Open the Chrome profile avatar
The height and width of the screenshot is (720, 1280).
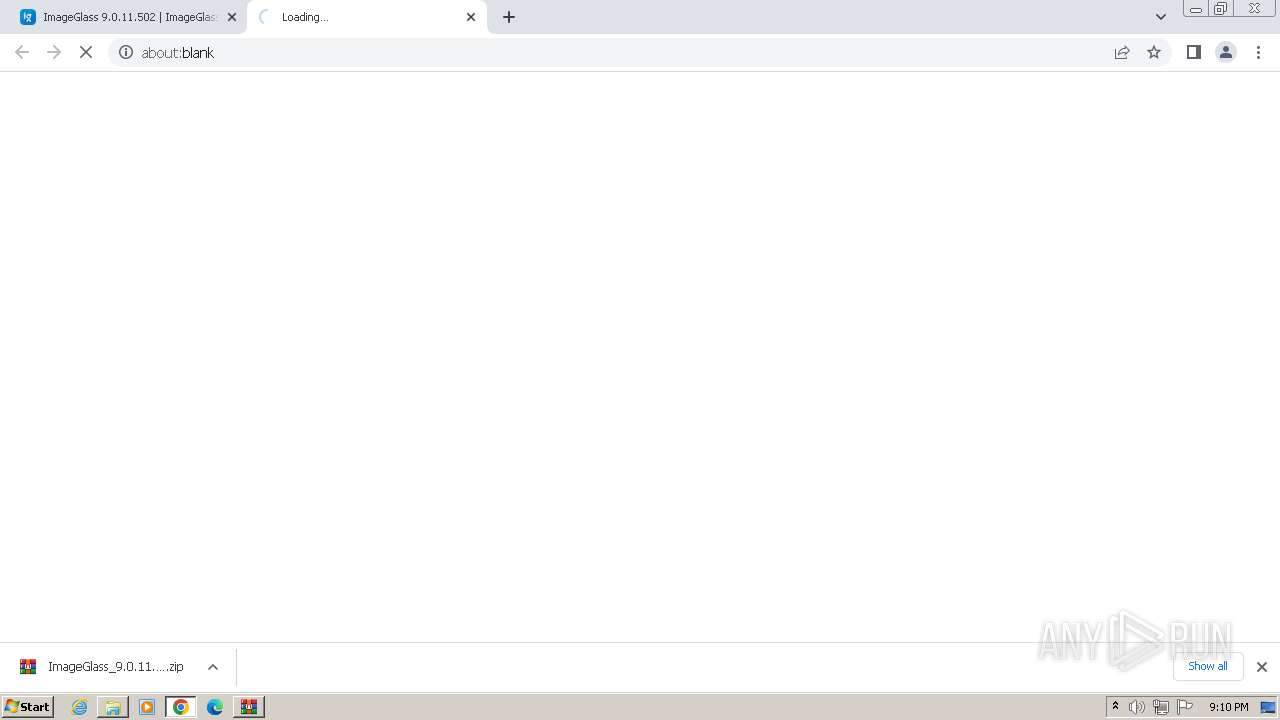[x=1226, y=52]
